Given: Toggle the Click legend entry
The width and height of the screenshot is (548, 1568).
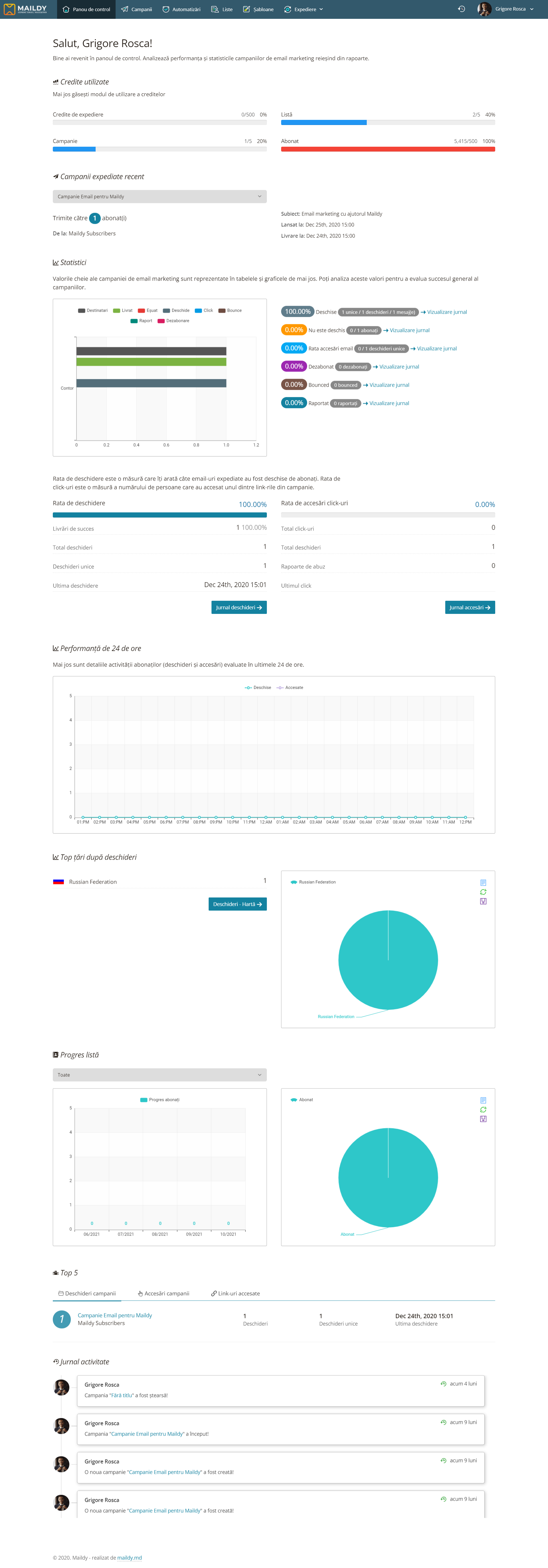Looking at the screenshot, I should 204,311.
